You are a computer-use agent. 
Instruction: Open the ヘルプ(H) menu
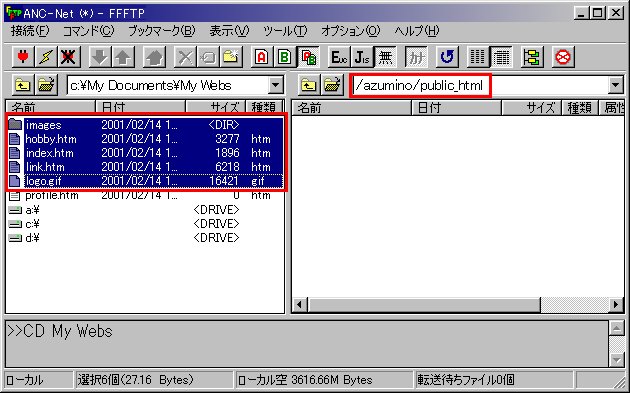(417, 31)
